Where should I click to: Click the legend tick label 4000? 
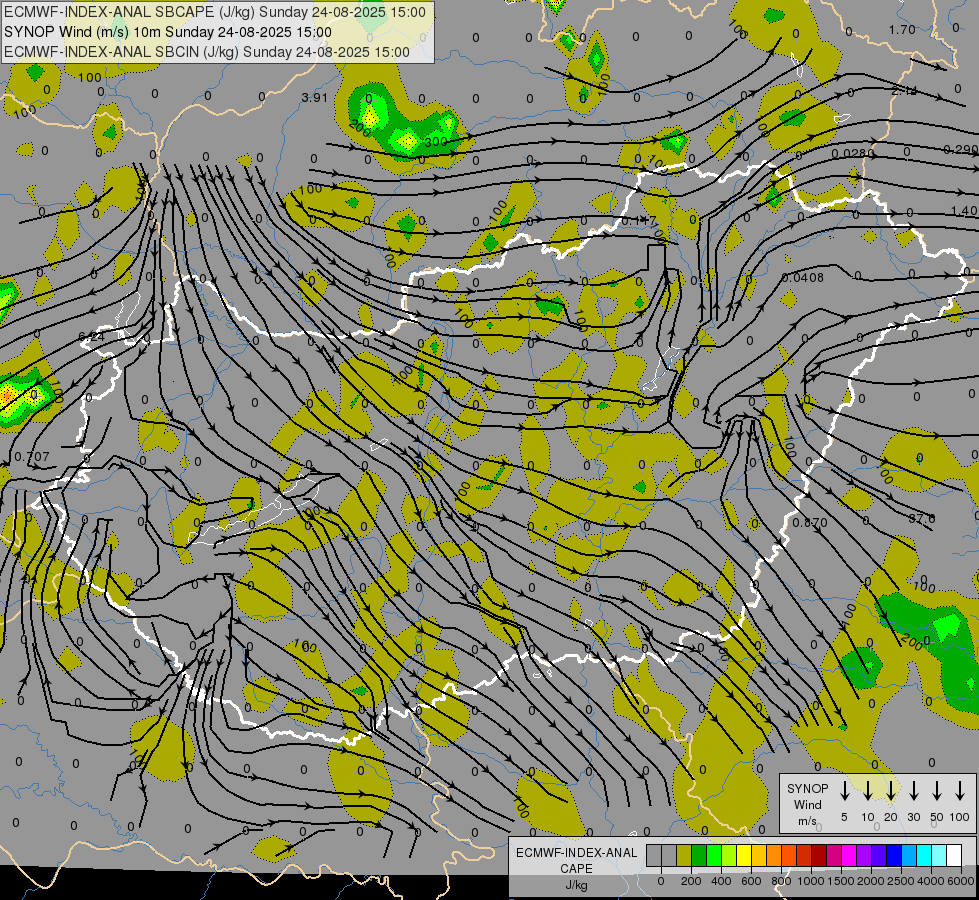tap(930, 881)
